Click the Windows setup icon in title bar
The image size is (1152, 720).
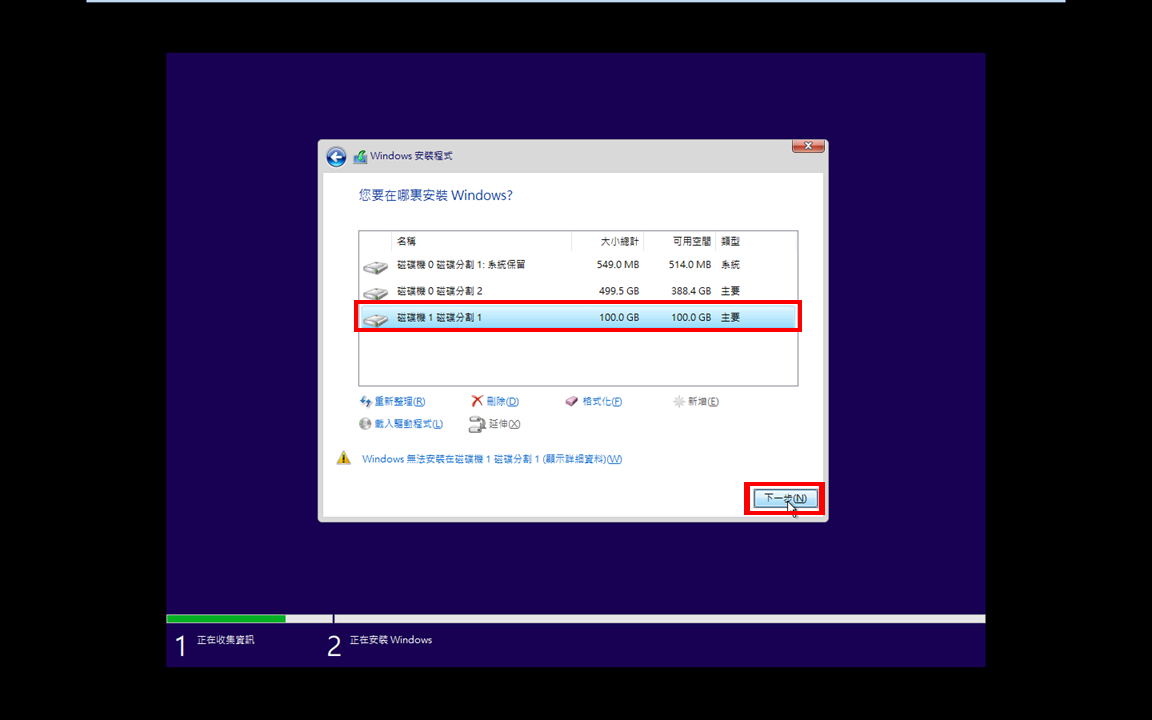point(360,156)
